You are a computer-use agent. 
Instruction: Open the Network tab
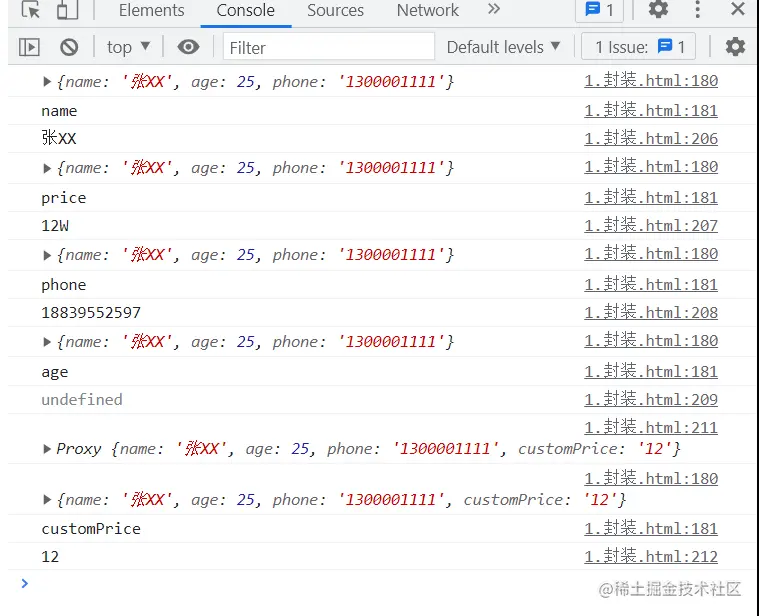427,10
